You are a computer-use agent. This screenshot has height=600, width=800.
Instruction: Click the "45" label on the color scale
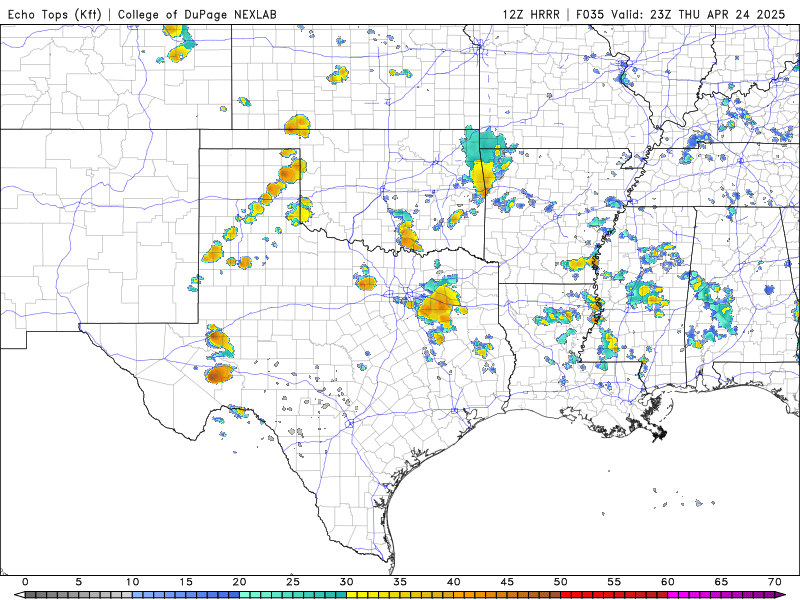507,582
